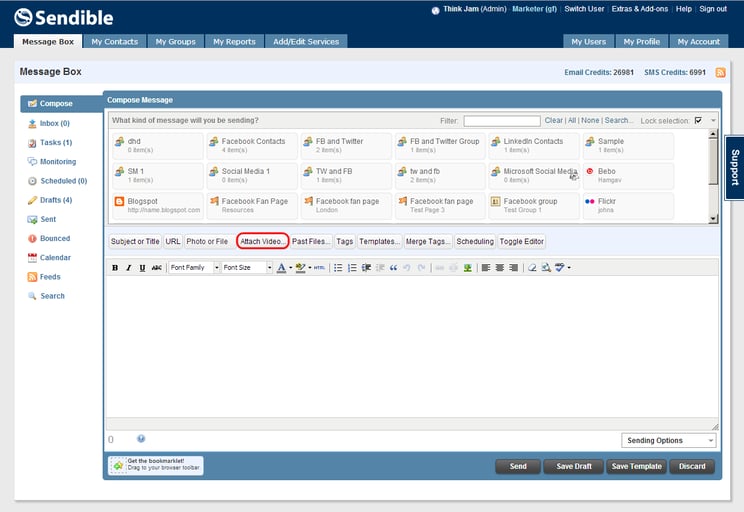
Task: Align text left in the editor
Action: point(486,268)
